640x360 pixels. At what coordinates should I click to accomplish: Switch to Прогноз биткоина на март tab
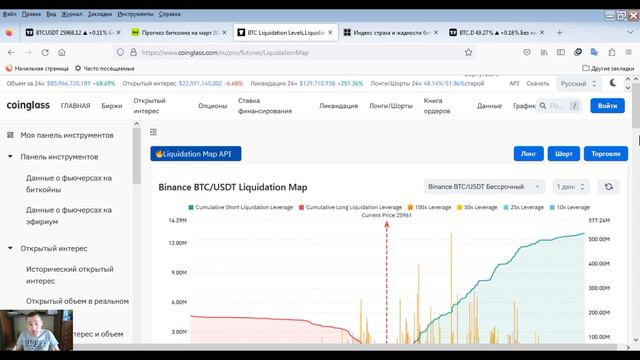(178, 33)
